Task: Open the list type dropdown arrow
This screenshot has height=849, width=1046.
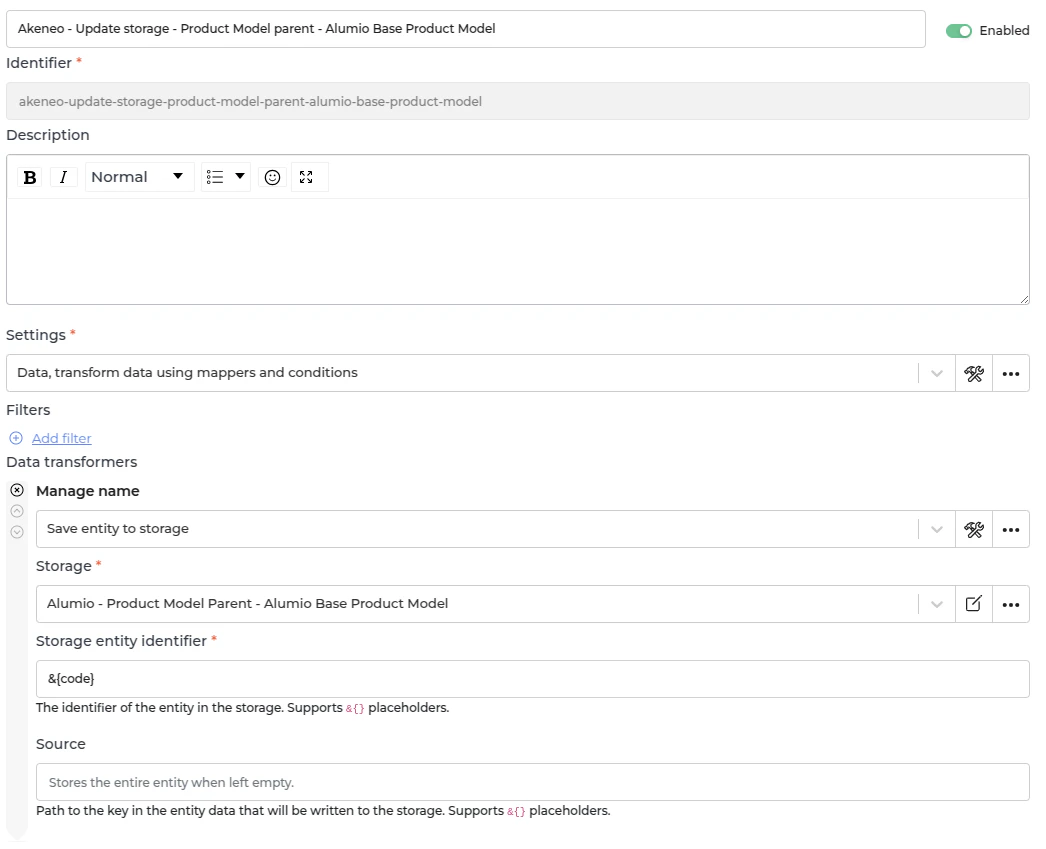Action: click(x=240, y=177)
